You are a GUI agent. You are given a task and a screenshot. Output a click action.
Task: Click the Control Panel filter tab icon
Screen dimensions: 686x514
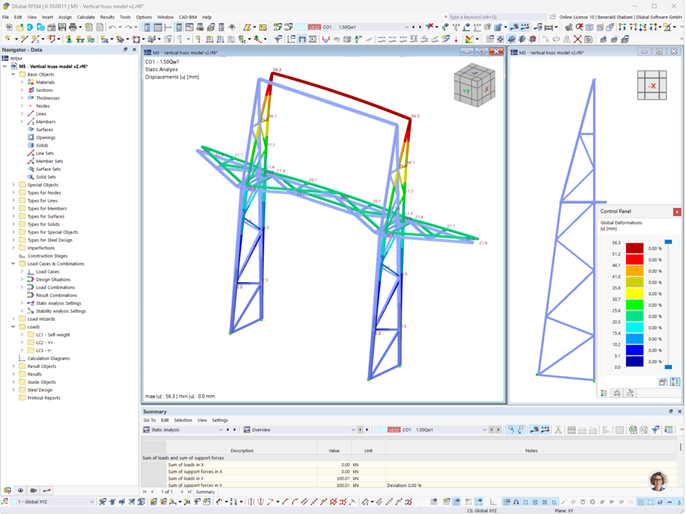click(x=630, y=393)
